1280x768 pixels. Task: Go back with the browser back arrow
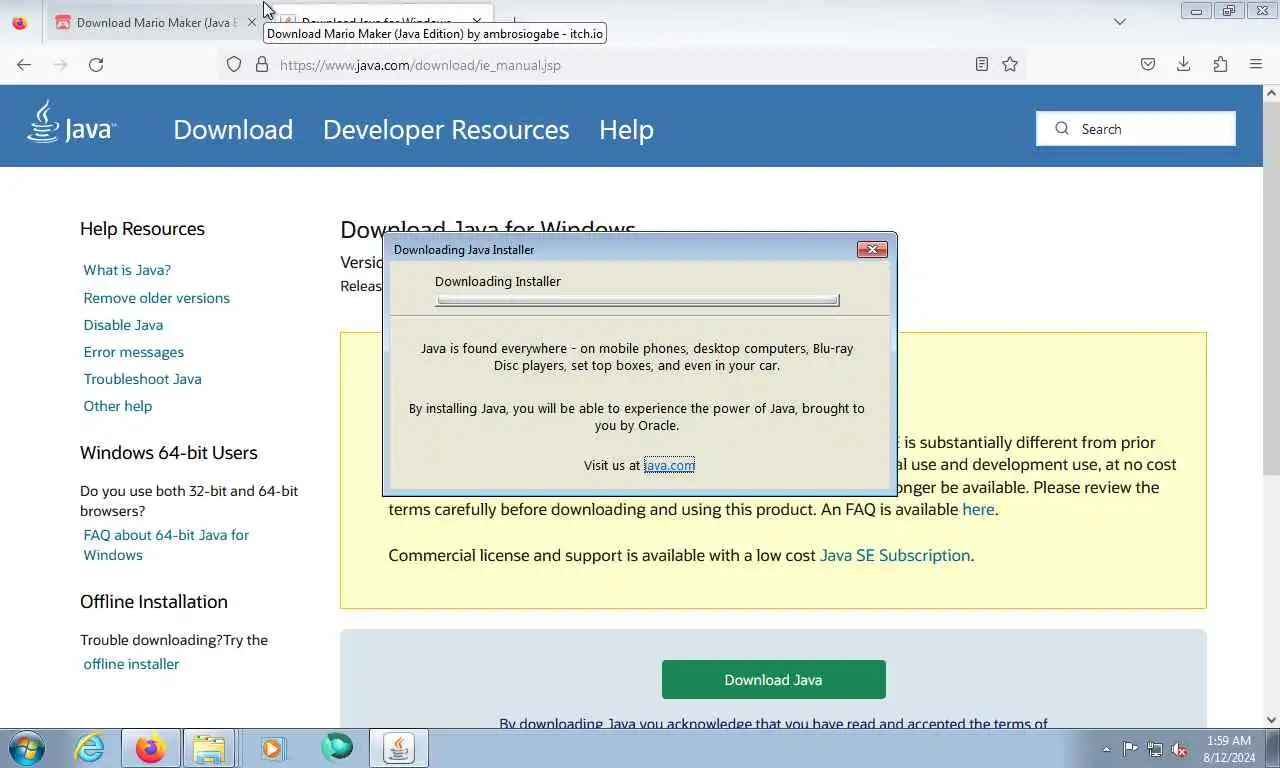click(x=24, y=64)
